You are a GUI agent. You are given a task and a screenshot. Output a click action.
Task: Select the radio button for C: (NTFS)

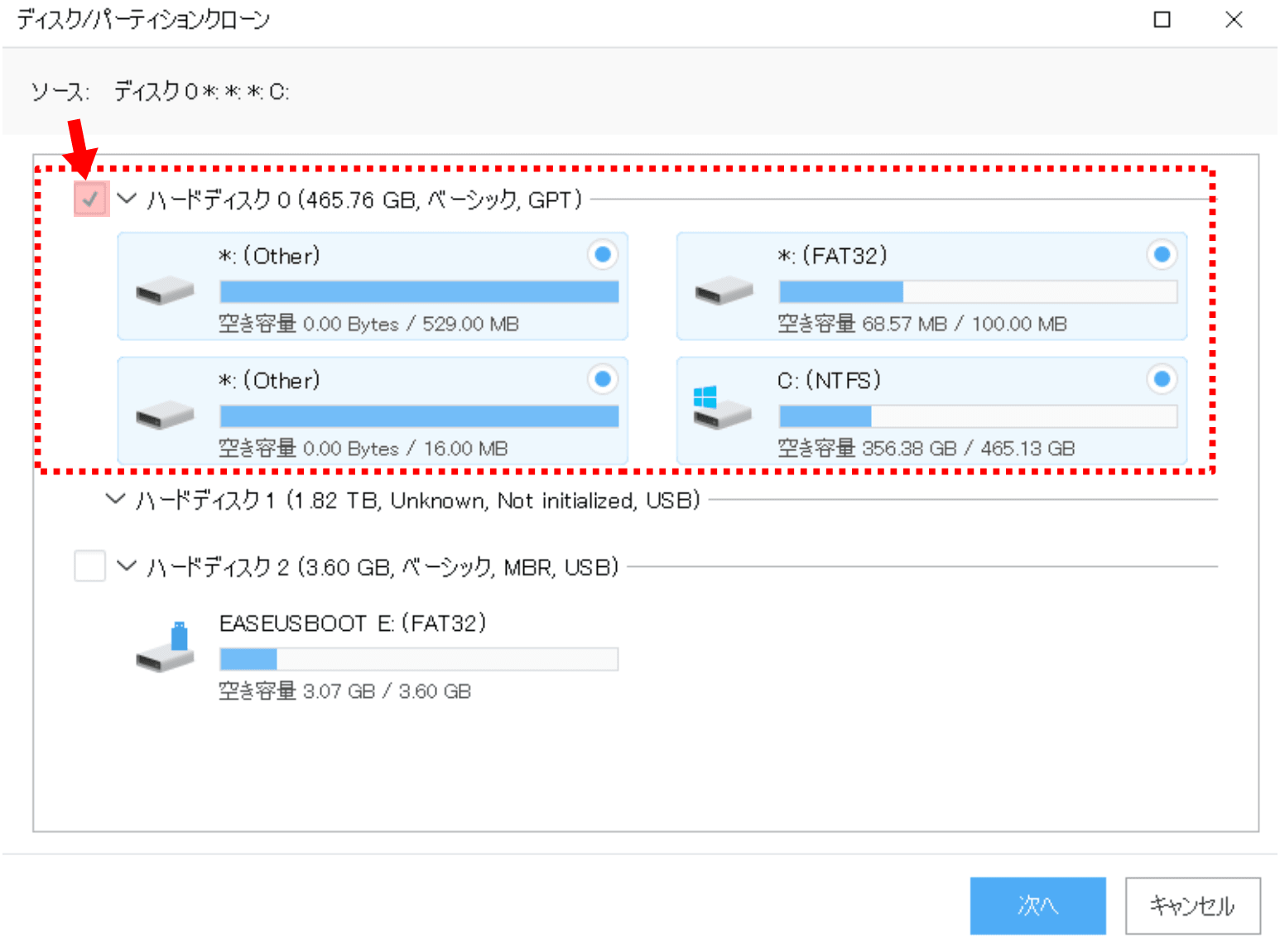[1162, 379]
